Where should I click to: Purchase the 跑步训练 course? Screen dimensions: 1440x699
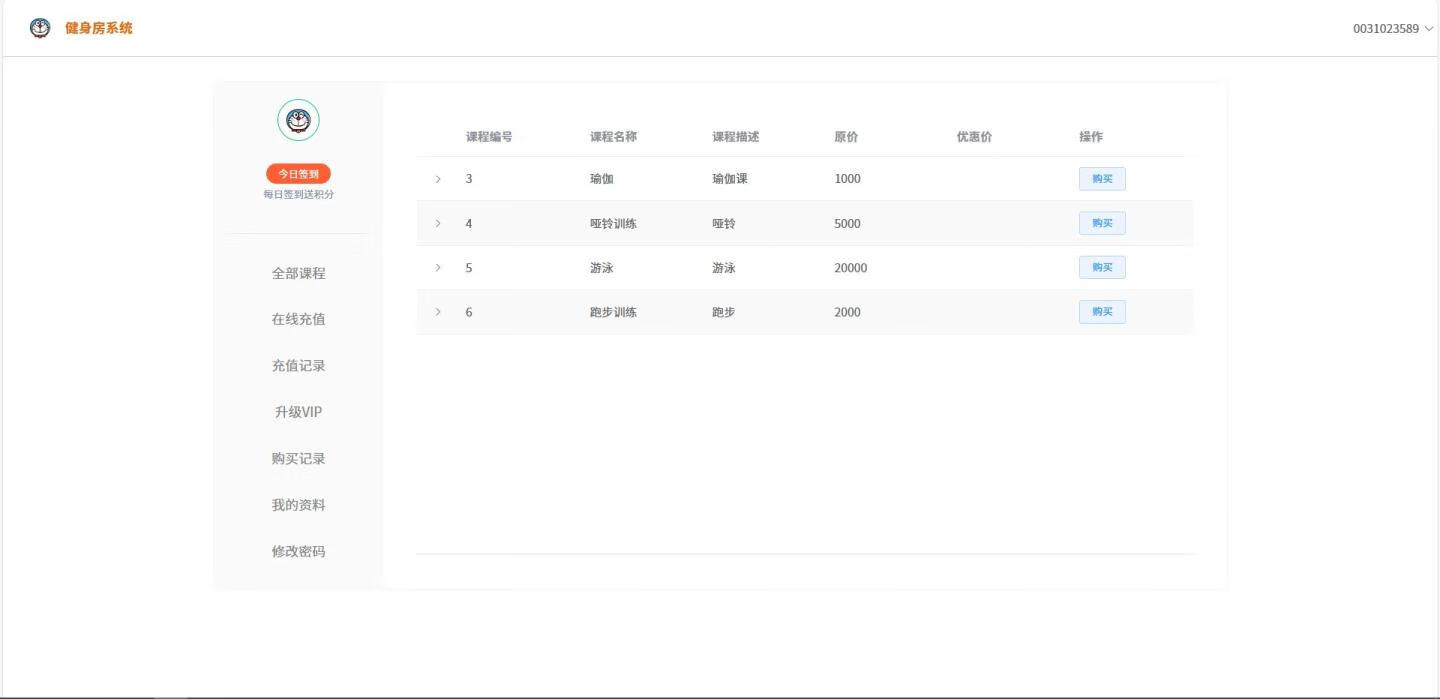1102,312
